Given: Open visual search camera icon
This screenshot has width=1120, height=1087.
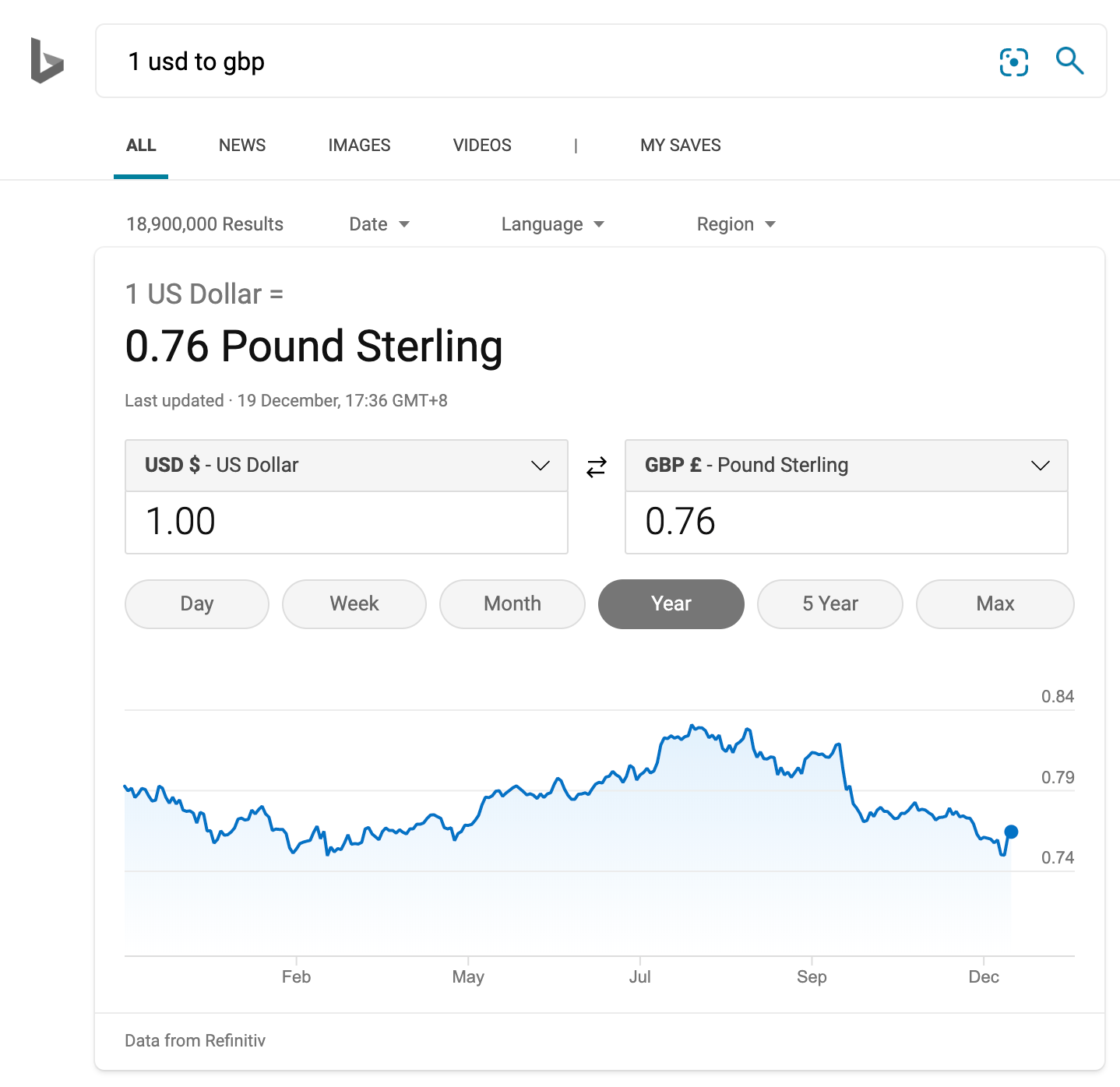Looking at the screenshot, I should tap(1013, 62).
